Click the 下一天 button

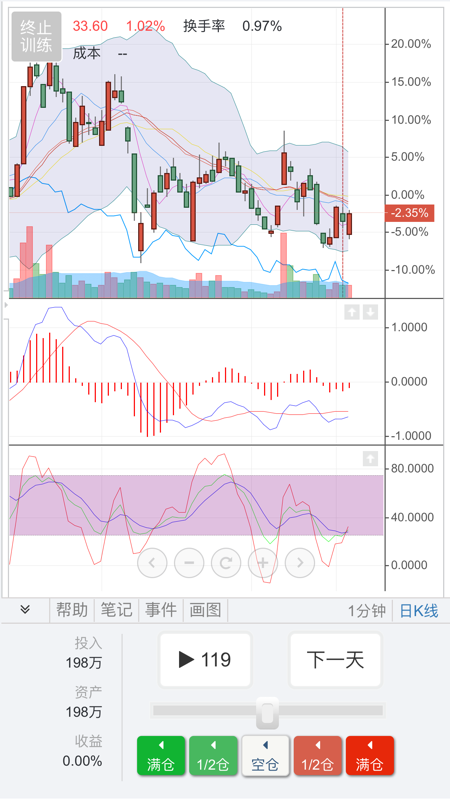point(335,660)
